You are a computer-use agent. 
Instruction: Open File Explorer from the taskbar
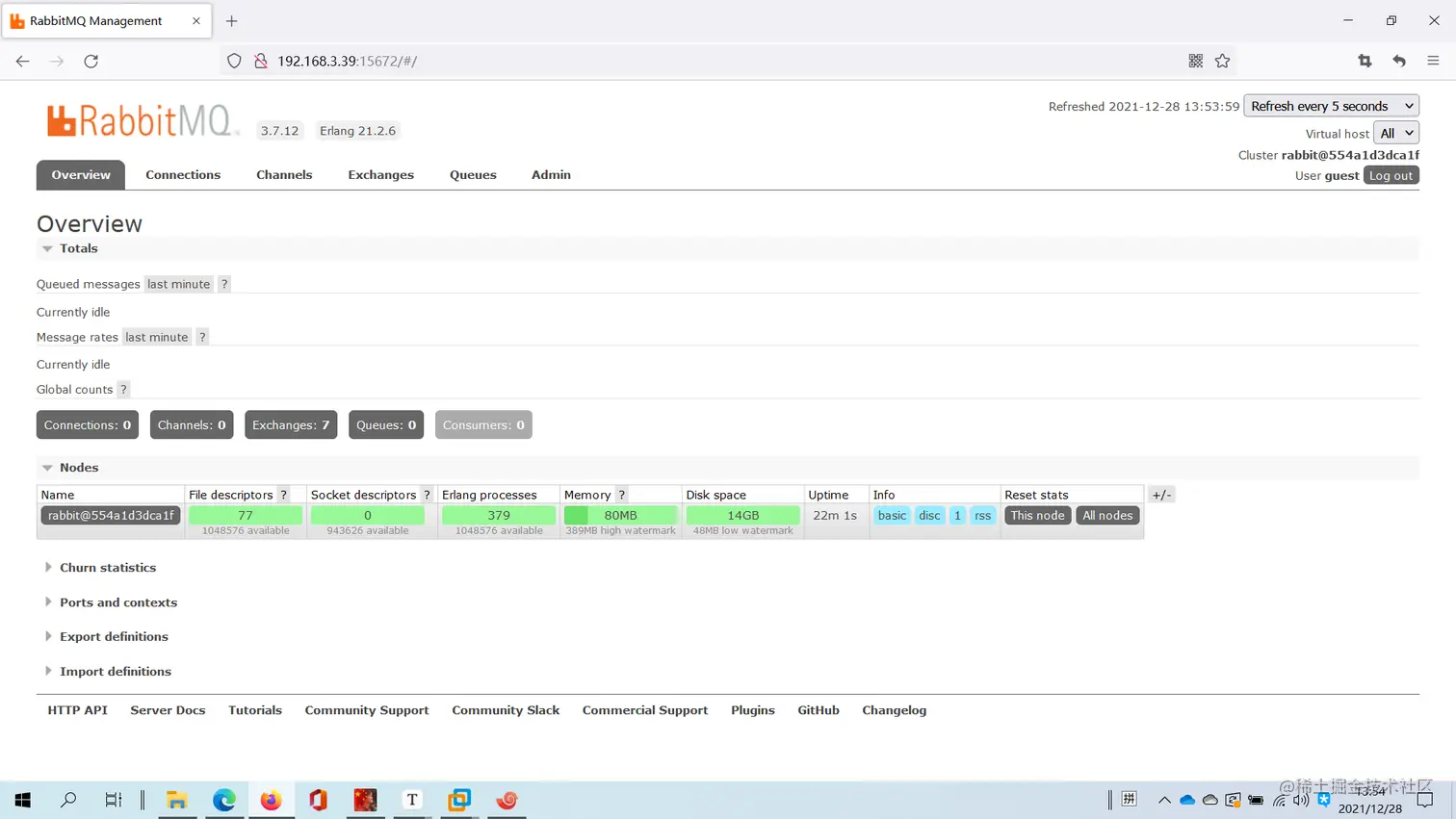tap(177, 800)
